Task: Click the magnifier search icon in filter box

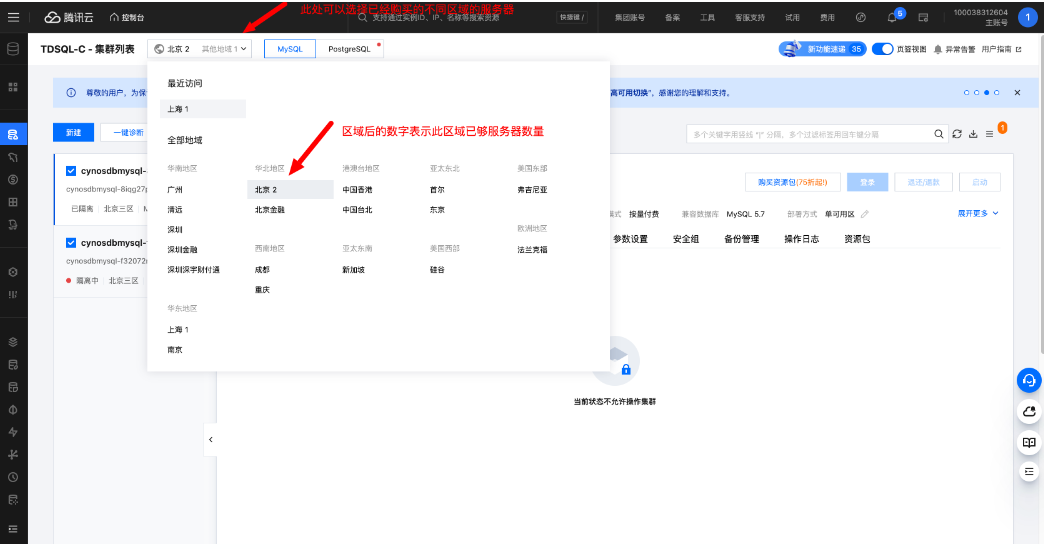Action: pyautogui.click(x=939, y=134)
